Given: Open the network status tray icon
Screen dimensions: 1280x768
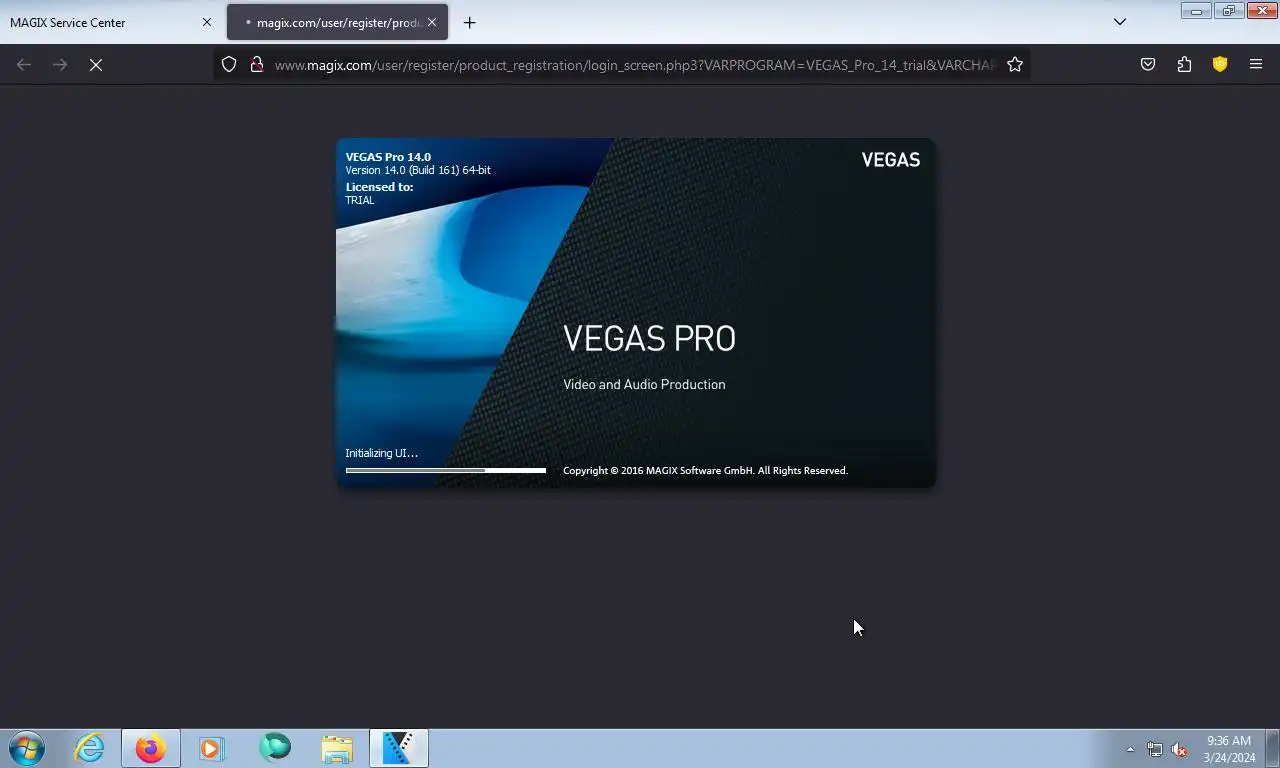Looking at the screenshot, I should coord(1155,749).
